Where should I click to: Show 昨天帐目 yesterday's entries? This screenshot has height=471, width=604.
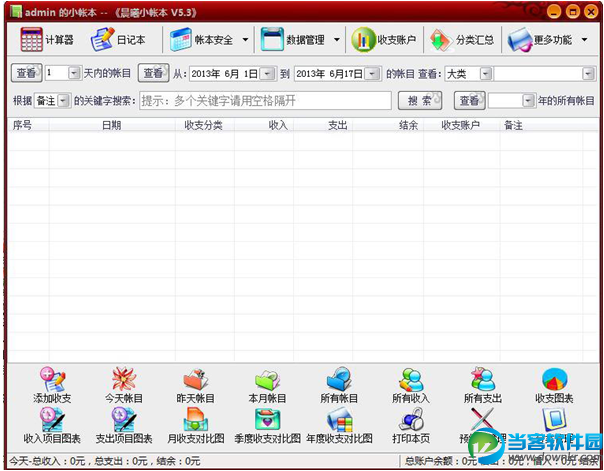[196, 384]
